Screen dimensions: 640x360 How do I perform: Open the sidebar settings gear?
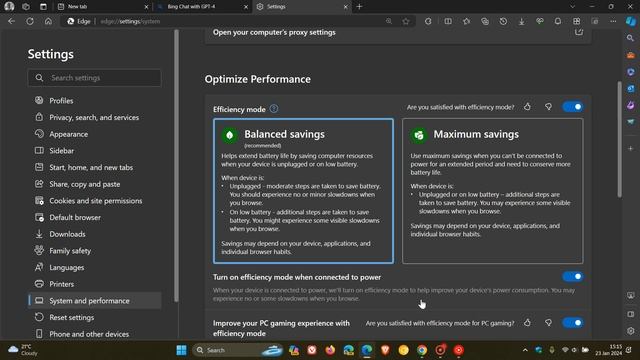tap(631, 331)
